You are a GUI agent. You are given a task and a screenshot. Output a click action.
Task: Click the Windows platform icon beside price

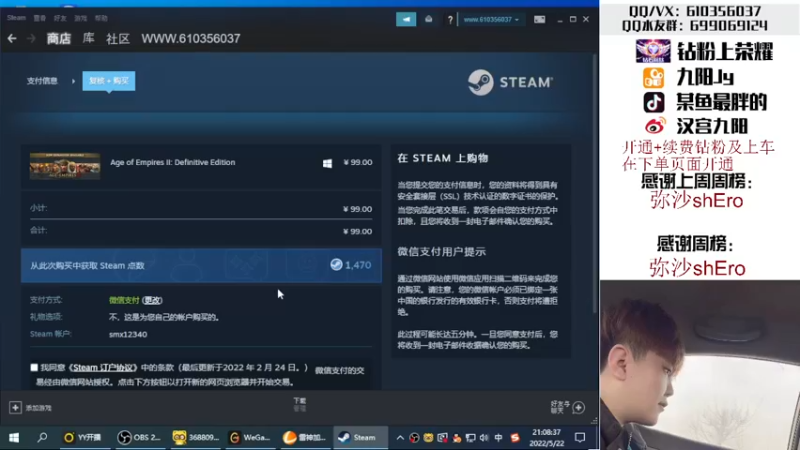coord(328,163)
